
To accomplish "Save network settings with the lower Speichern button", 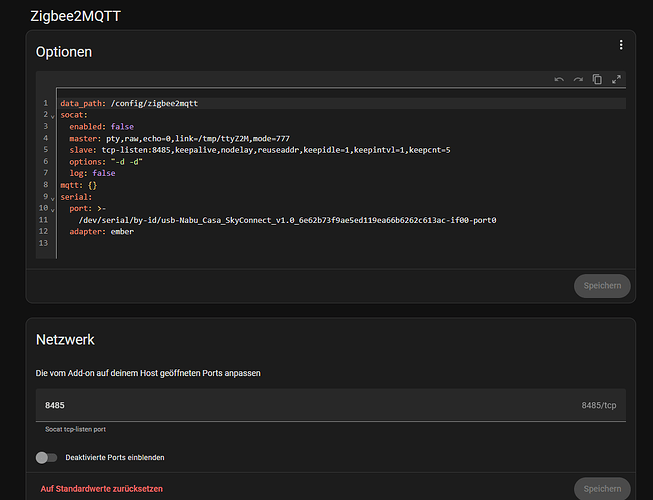I will point(601,488).
